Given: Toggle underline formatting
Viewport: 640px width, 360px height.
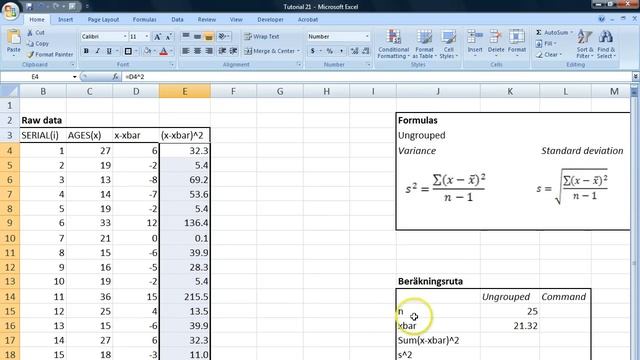Looking at the screenshot, I should point(109,51).
